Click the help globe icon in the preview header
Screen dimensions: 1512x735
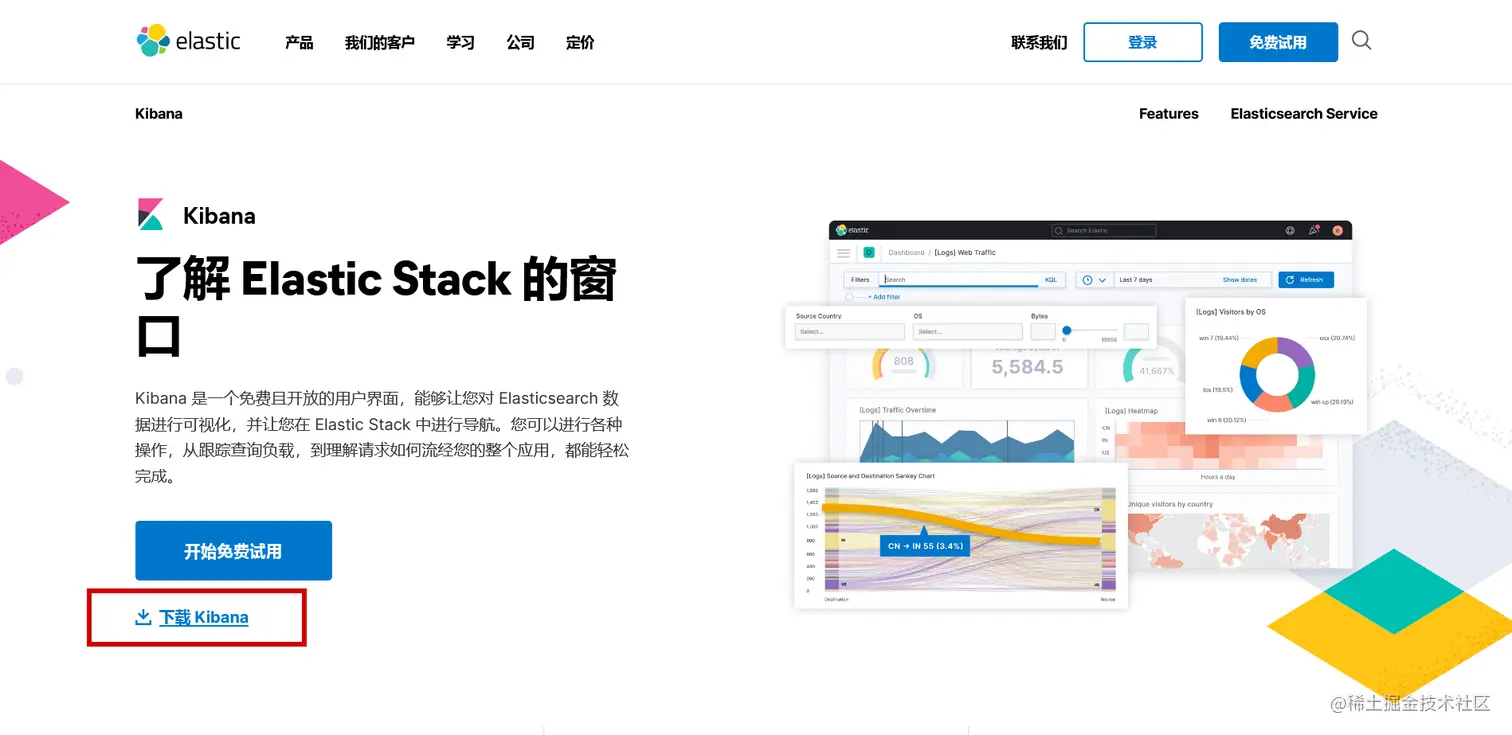coord(1290,230)
